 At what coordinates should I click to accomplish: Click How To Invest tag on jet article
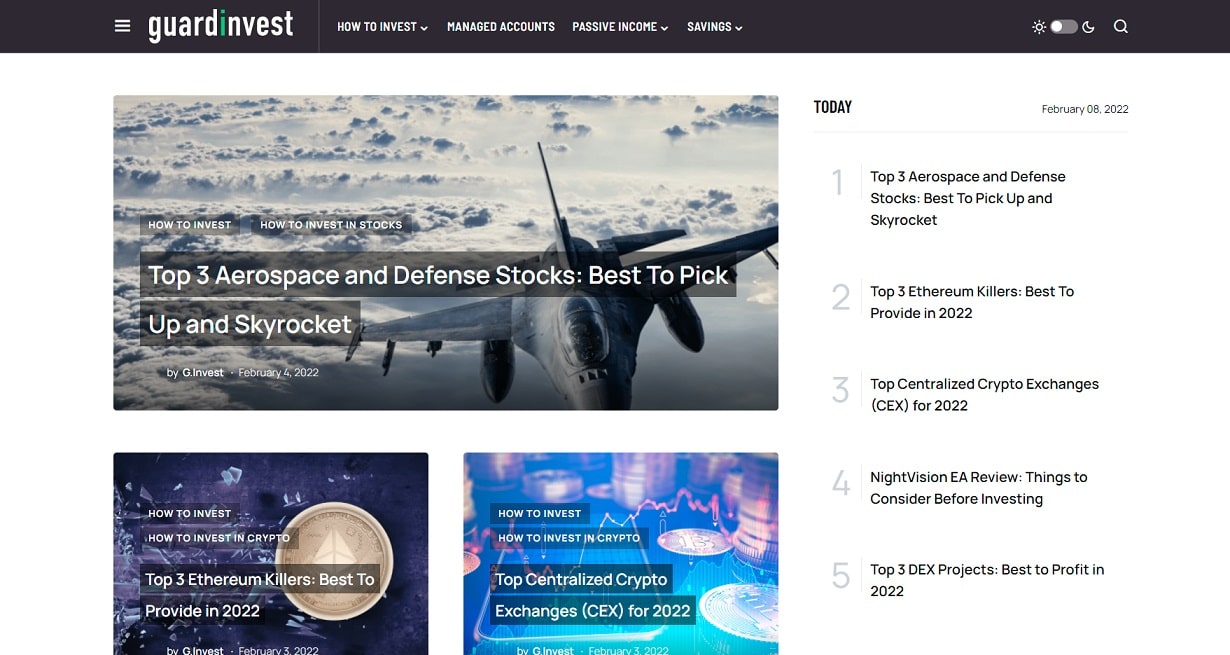click(190, 225)
